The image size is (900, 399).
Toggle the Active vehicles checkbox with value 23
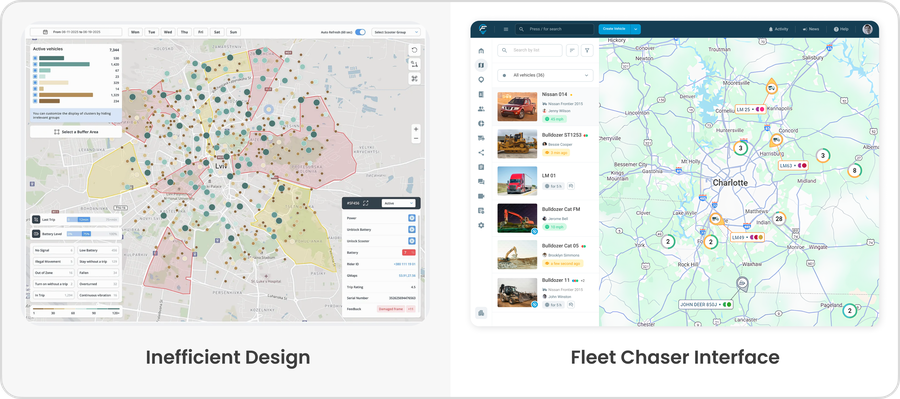35,76
